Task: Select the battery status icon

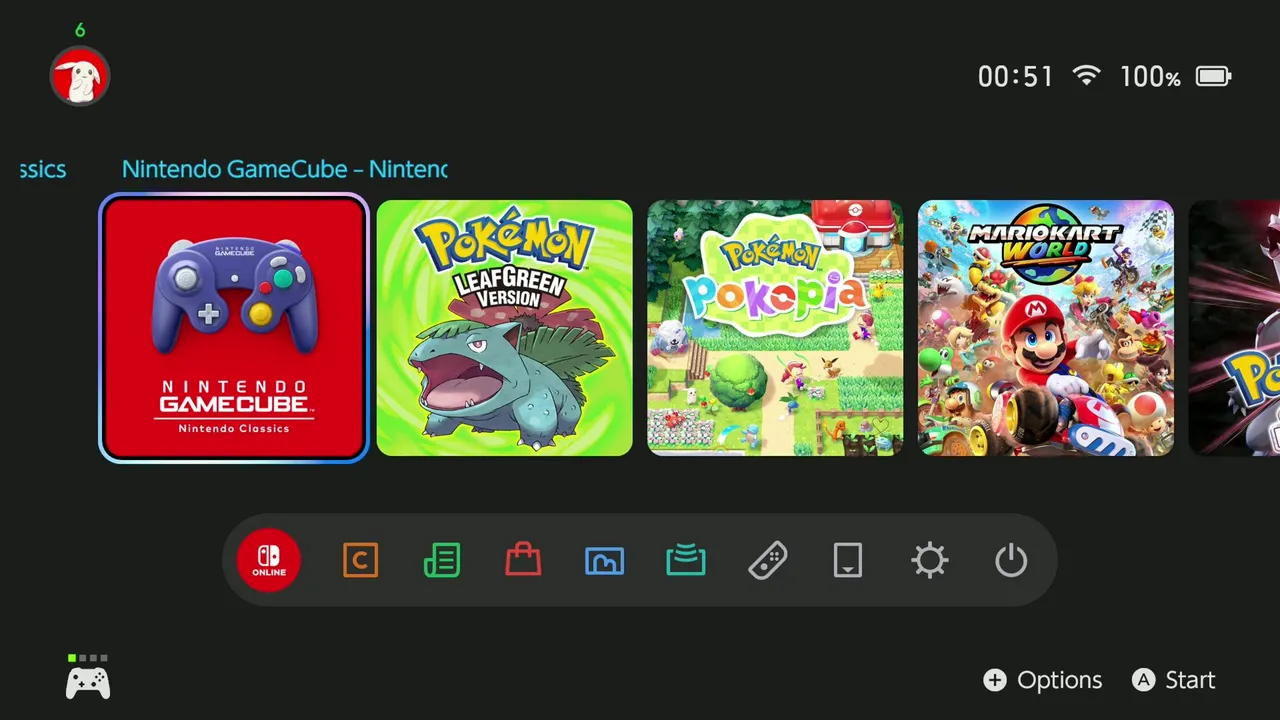Action: pos(1214,76)
